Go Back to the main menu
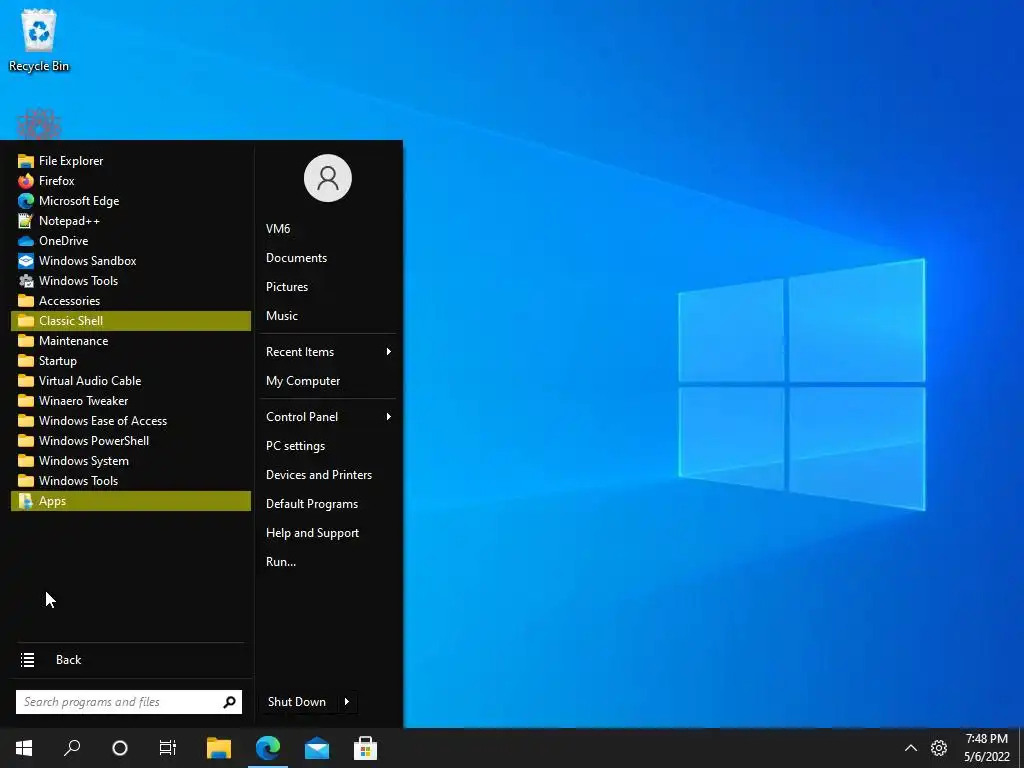 coord(131,660)
